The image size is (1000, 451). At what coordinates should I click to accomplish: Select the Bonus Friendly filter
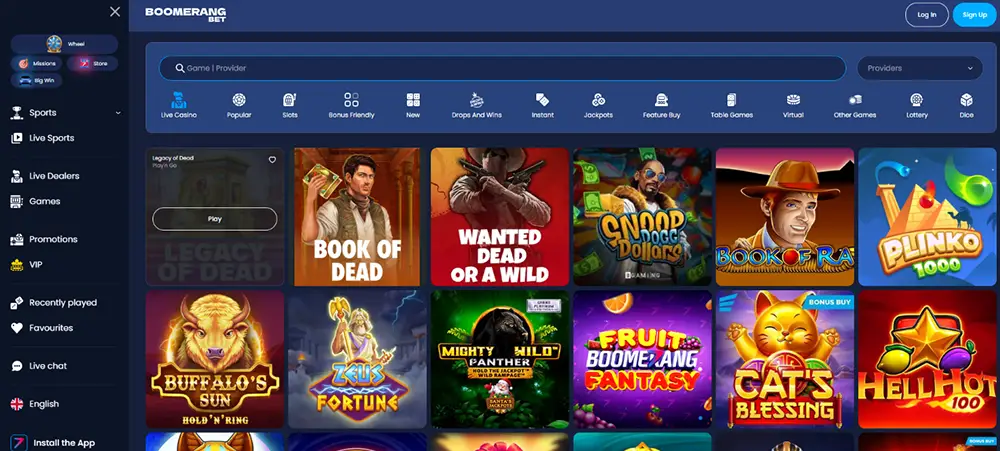[351, 105]
